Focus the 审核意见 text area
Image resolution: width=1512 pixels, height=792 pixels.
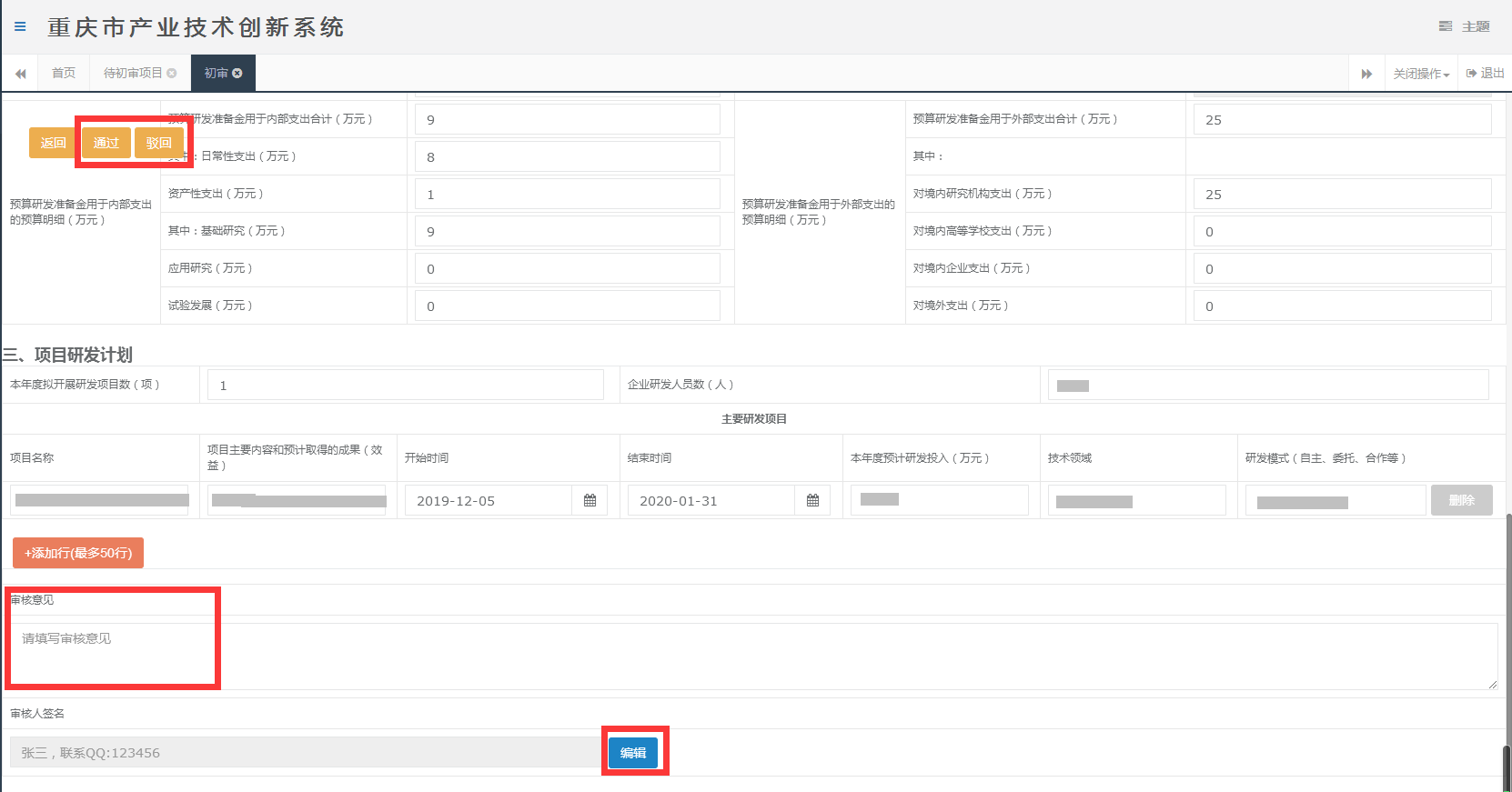753,656
